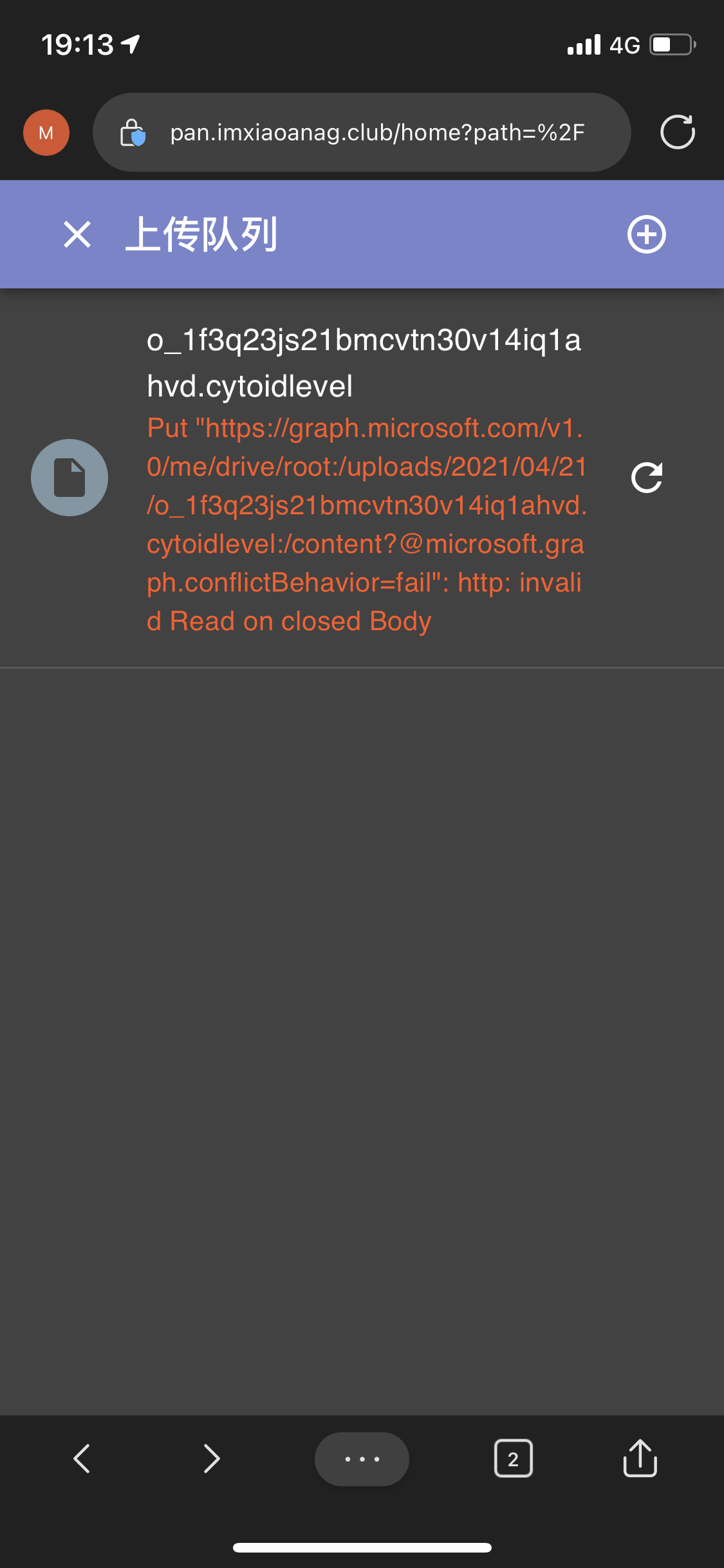Viewport: 724px width, 1568px height.
Task: Focus the pan.imxiaoanag.club address bar
Action: tap(362, 133)
